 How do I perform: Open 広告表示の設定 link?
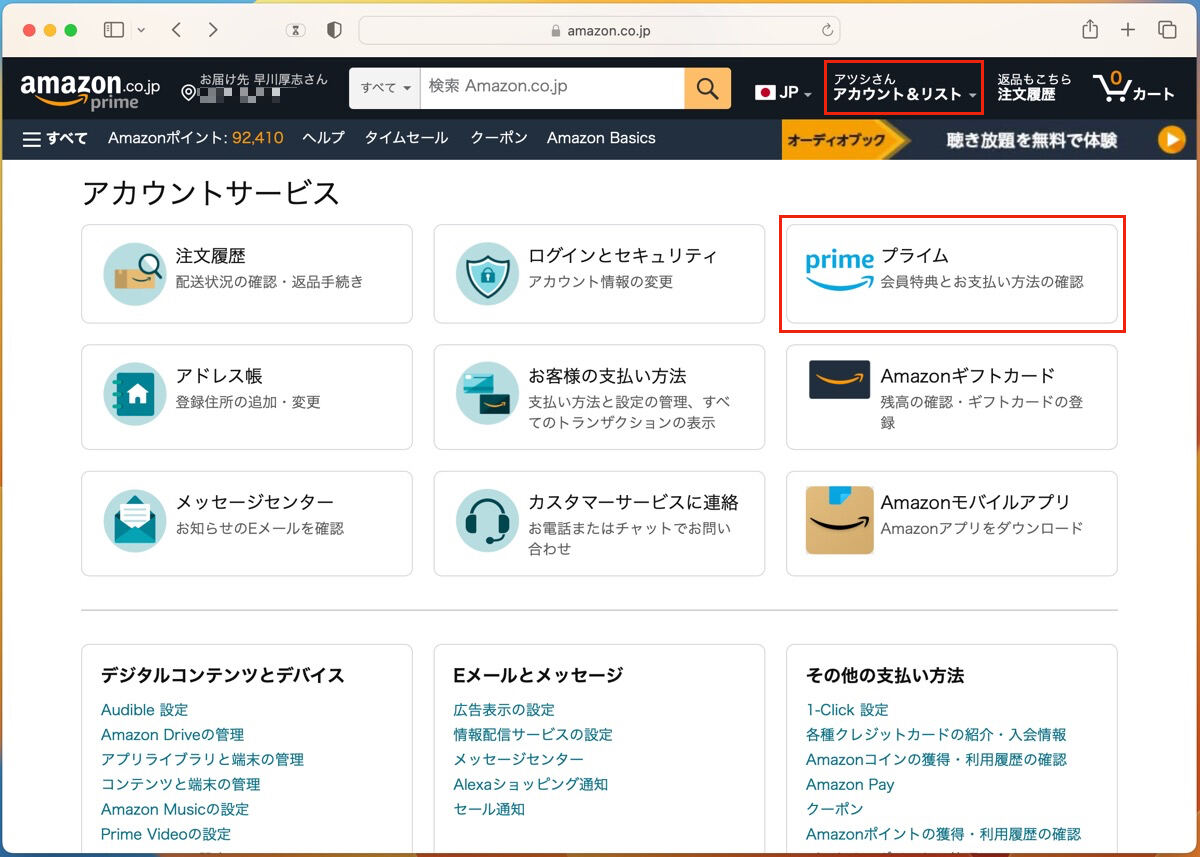click(504, 710)
